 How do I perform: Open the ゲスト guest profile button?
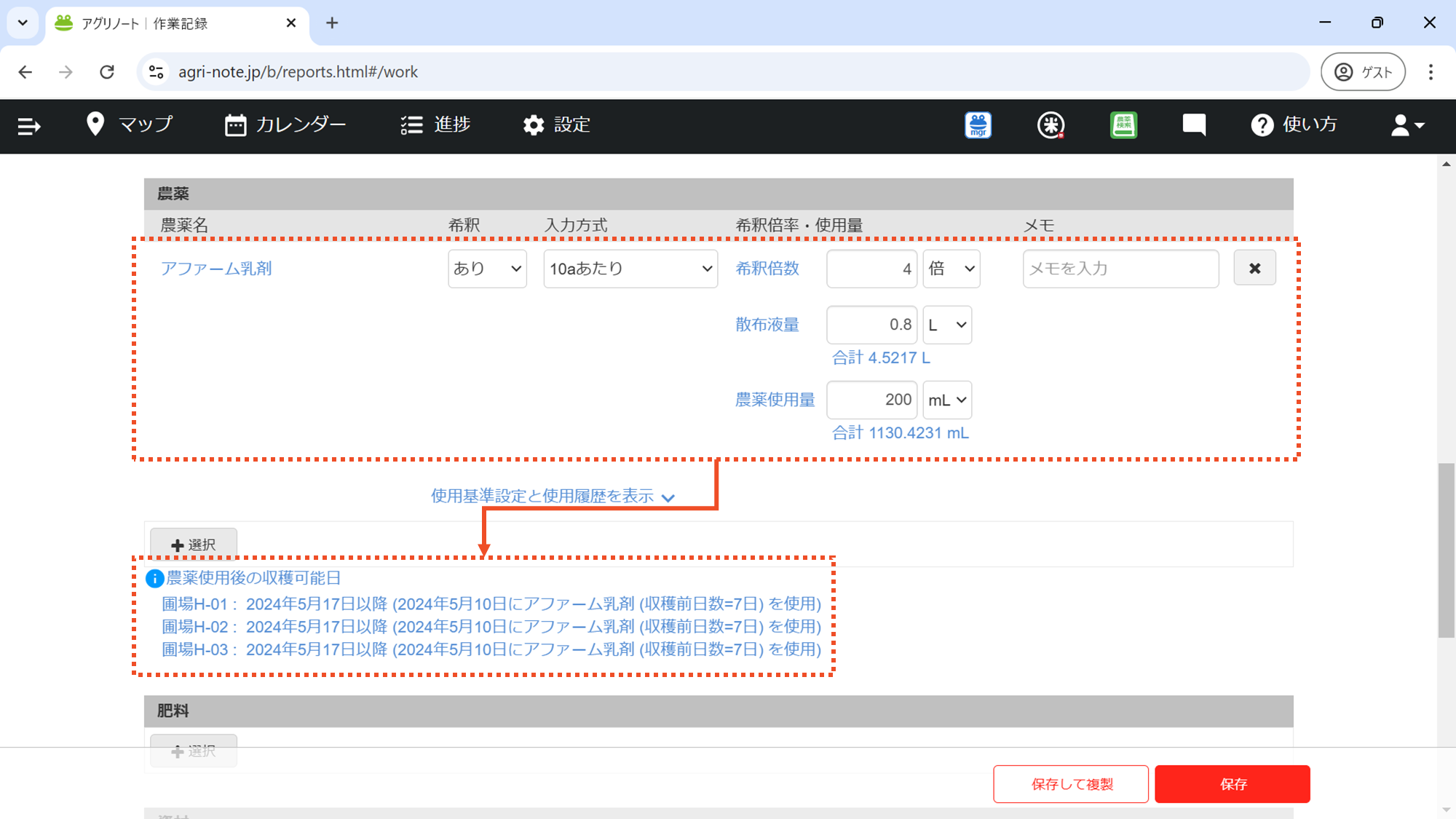(x=1363, y=72)
